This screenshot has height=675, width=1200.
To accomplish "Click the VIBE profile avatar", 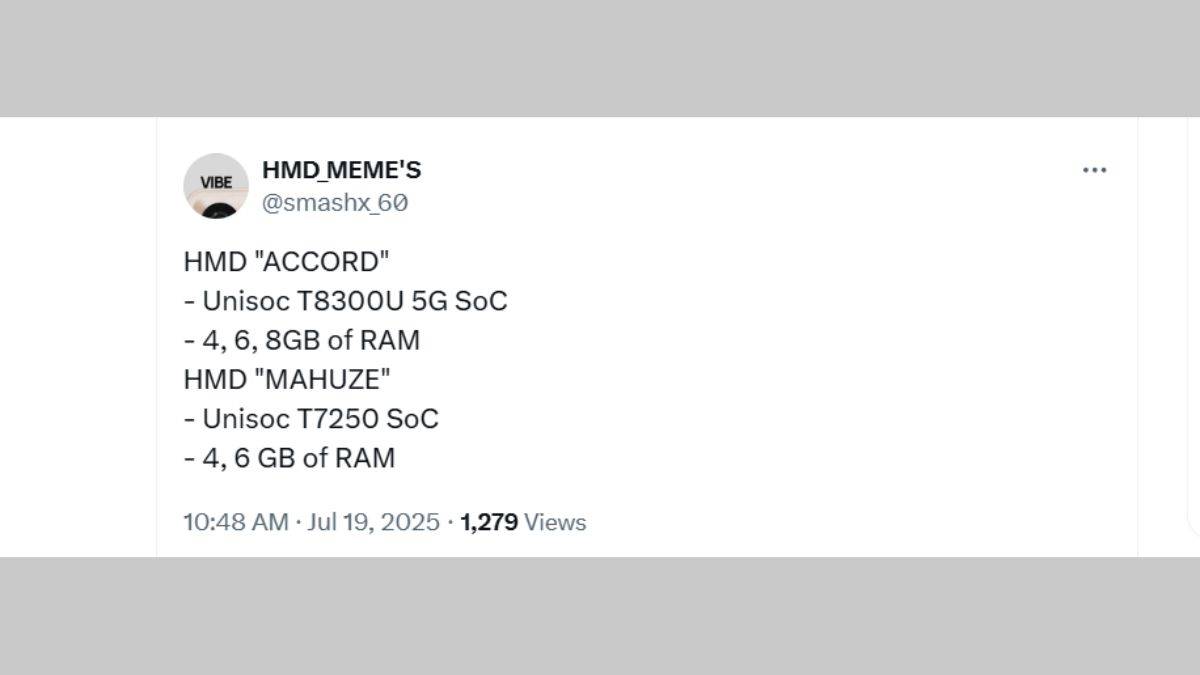I will click(x=216, y=186).
